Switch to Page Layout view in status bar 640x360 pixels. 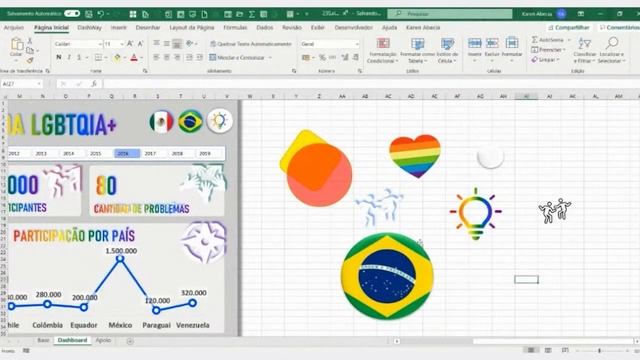tap(548, 350)
